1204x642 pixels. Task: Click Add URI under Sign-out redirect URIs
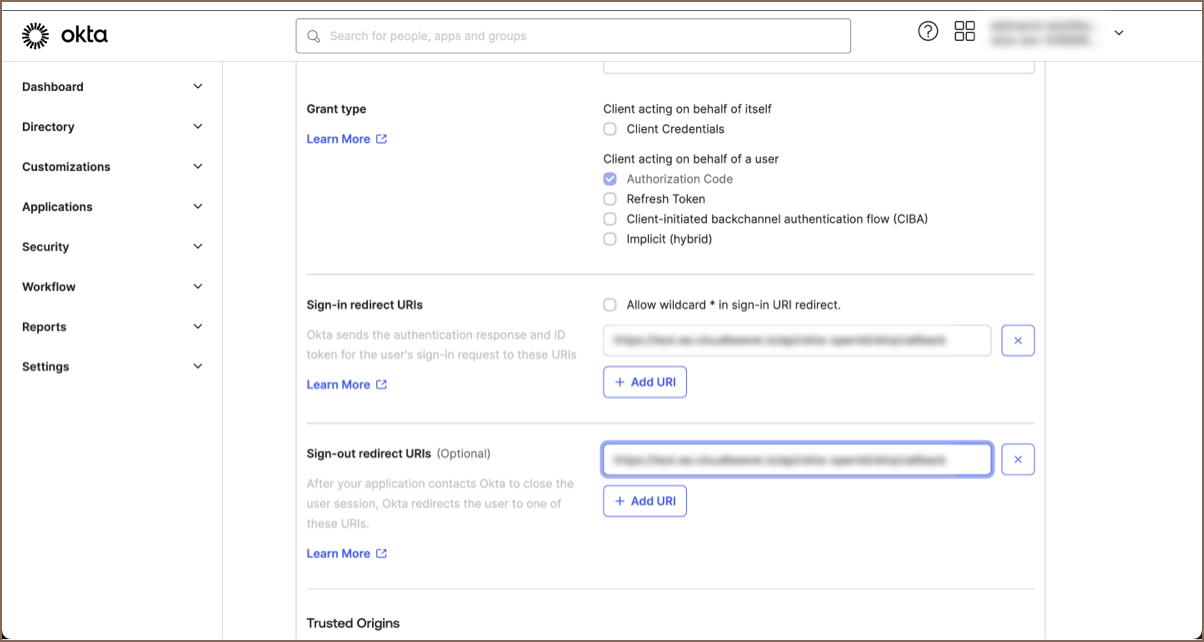click(645, 501)
